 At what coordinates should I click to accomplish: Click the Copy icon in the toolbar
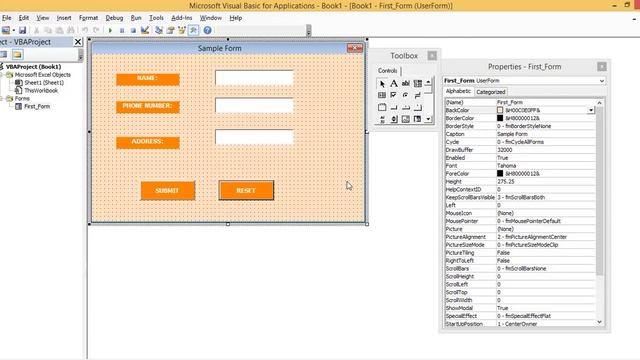tap(48, 30)
